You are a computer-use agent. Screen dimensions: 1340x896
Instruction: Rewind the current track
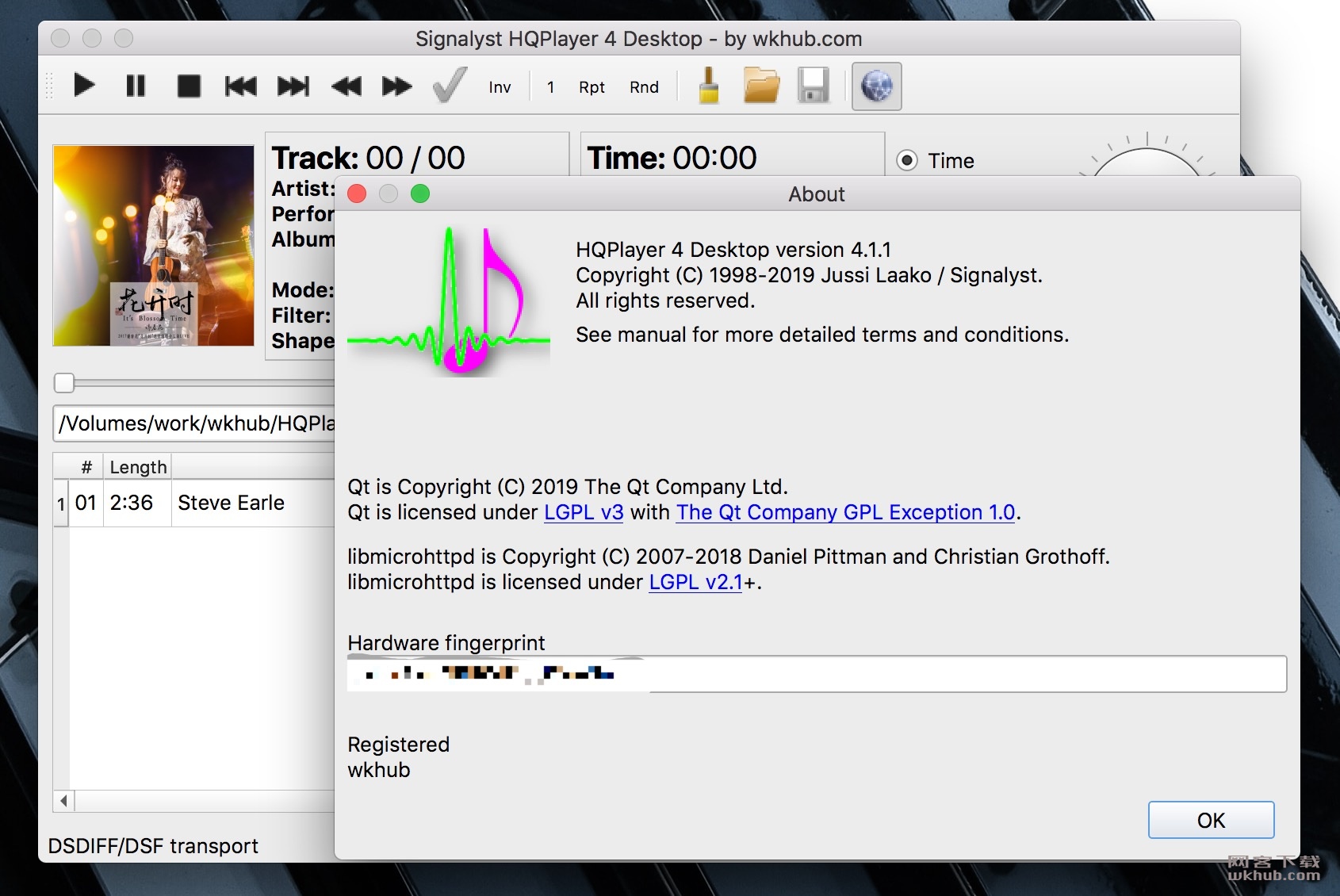[x=346, y=86]
